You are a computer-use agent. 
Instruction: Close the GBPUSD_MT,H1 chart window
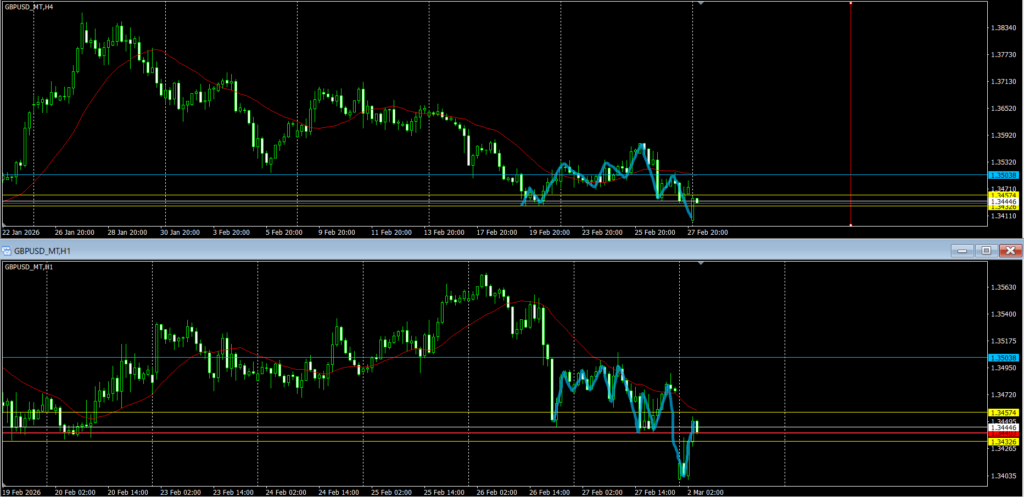[x=1009, y=250]
